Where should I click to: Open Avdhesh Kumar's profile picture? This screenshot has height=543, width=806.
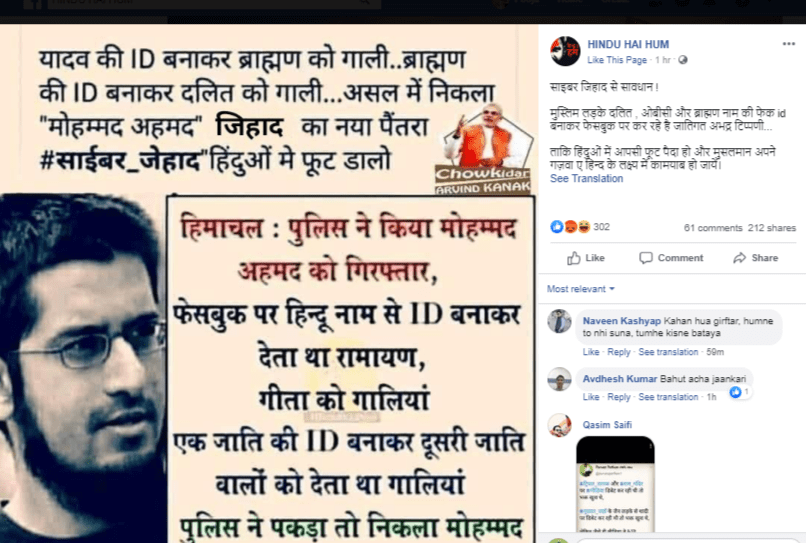[559, 379]
